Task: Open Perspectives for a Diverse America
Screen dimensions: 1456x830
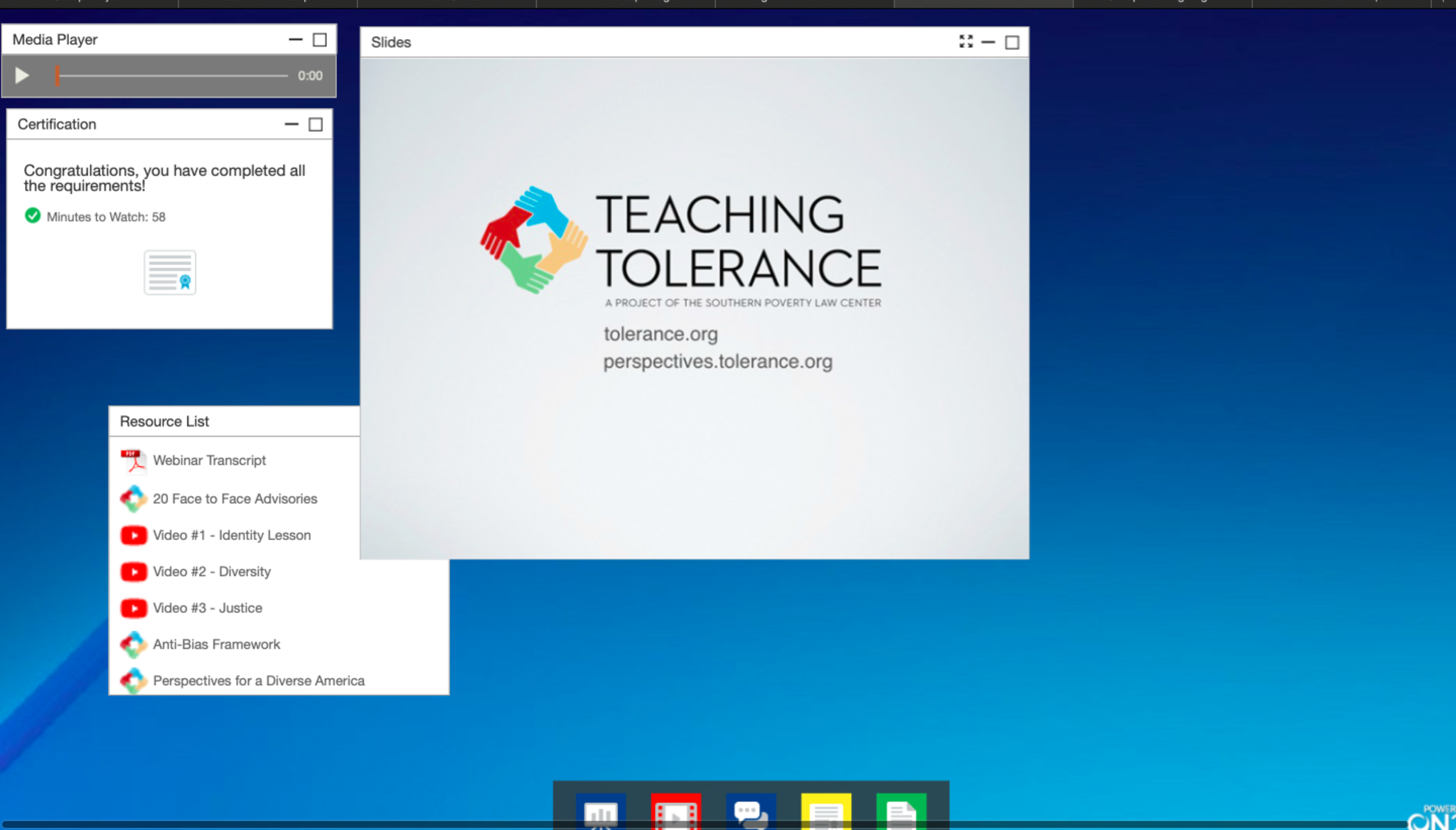Action: (x=258, y=681)
